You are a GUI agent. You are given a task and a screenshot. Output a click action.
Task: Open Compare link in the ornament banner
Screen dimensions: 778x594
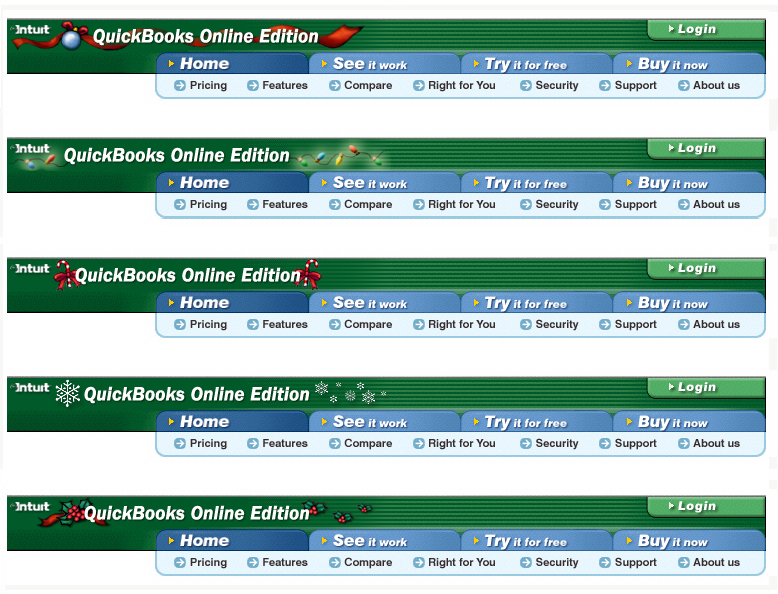[x=368, y=85]
